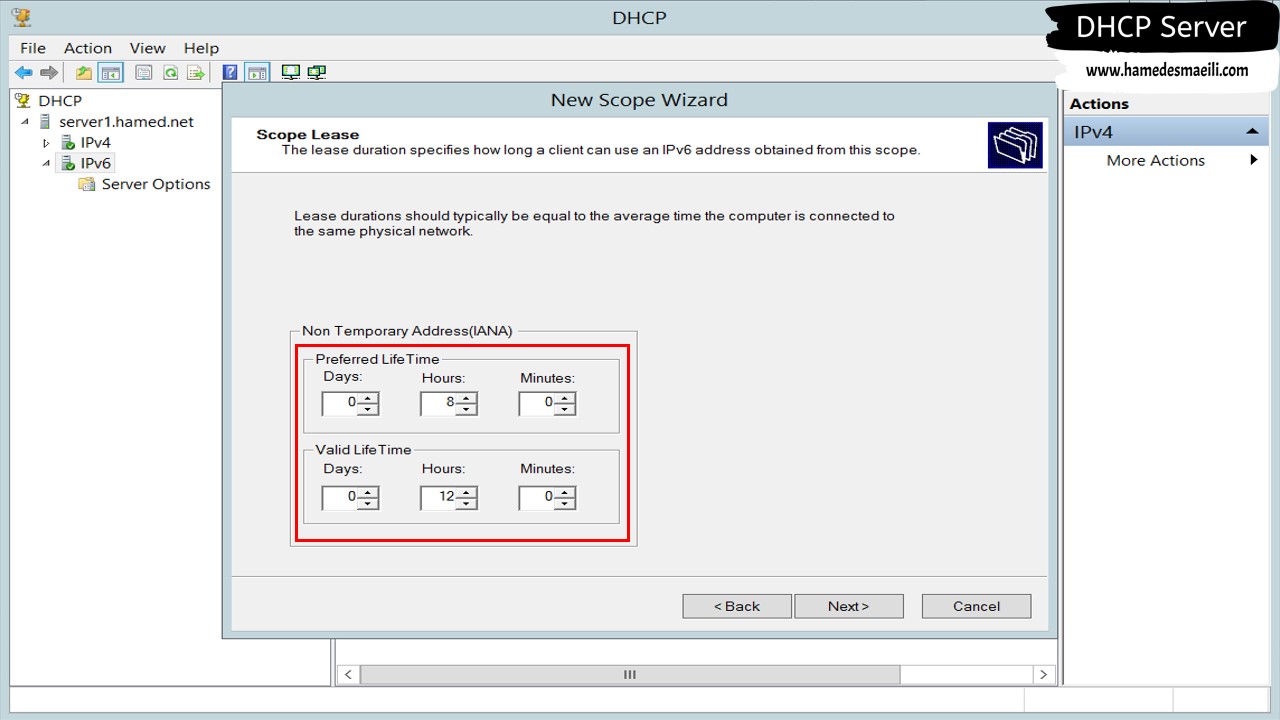Increase Valid LifeTime Days with up arrow
Viewport: 1280px width, 720px height.
point(368,491)
